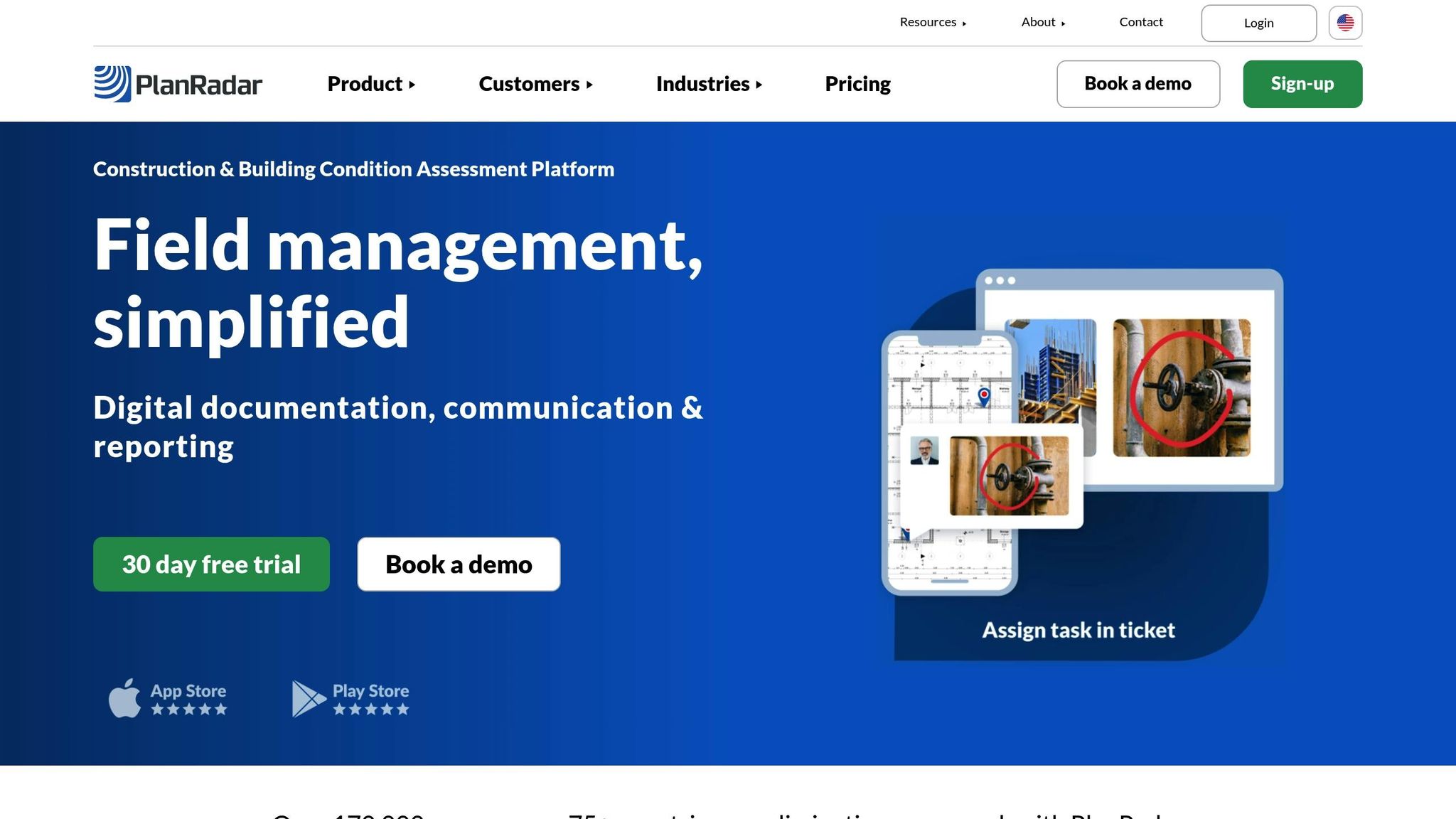
Task: Click the small valve photo in ticket popup
Action: click(1009, 476)
